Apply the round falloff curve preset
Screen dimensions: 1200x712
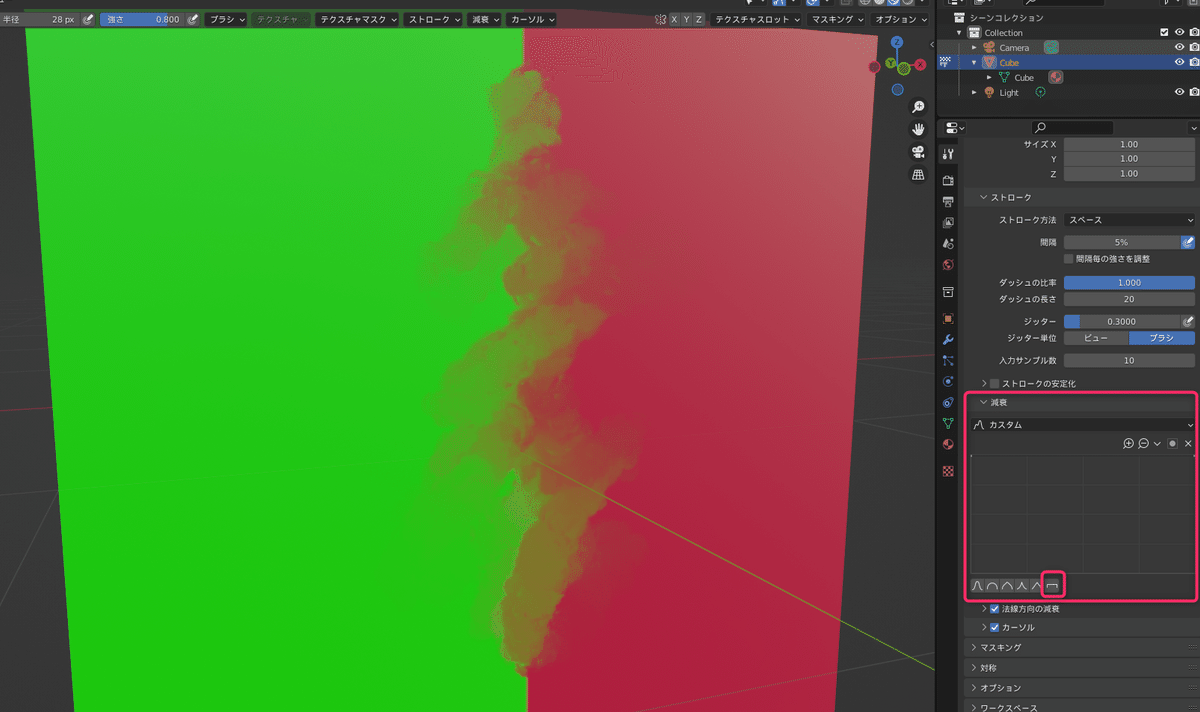coord(992,585)
